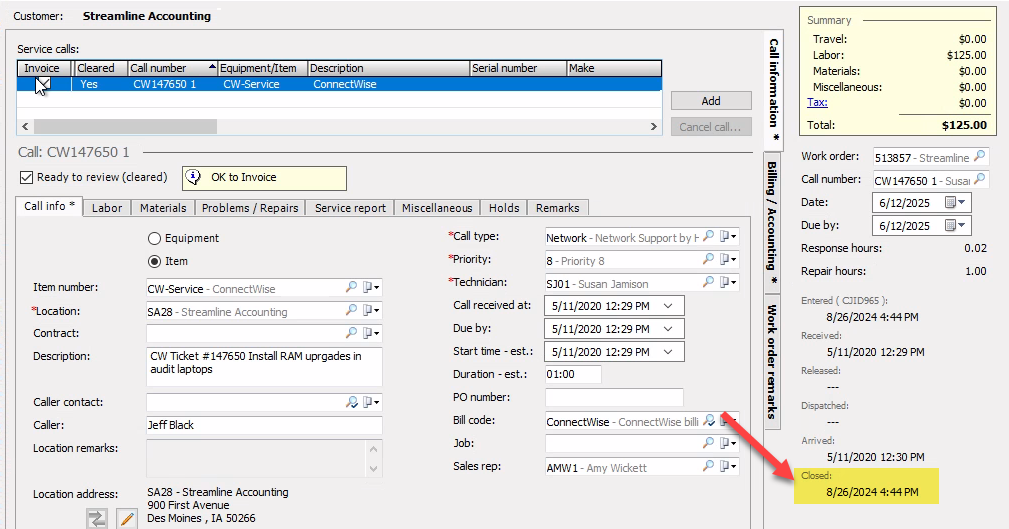
Task: Click left arrow of service calls scrollbar
Action: (x=25, y=127)
